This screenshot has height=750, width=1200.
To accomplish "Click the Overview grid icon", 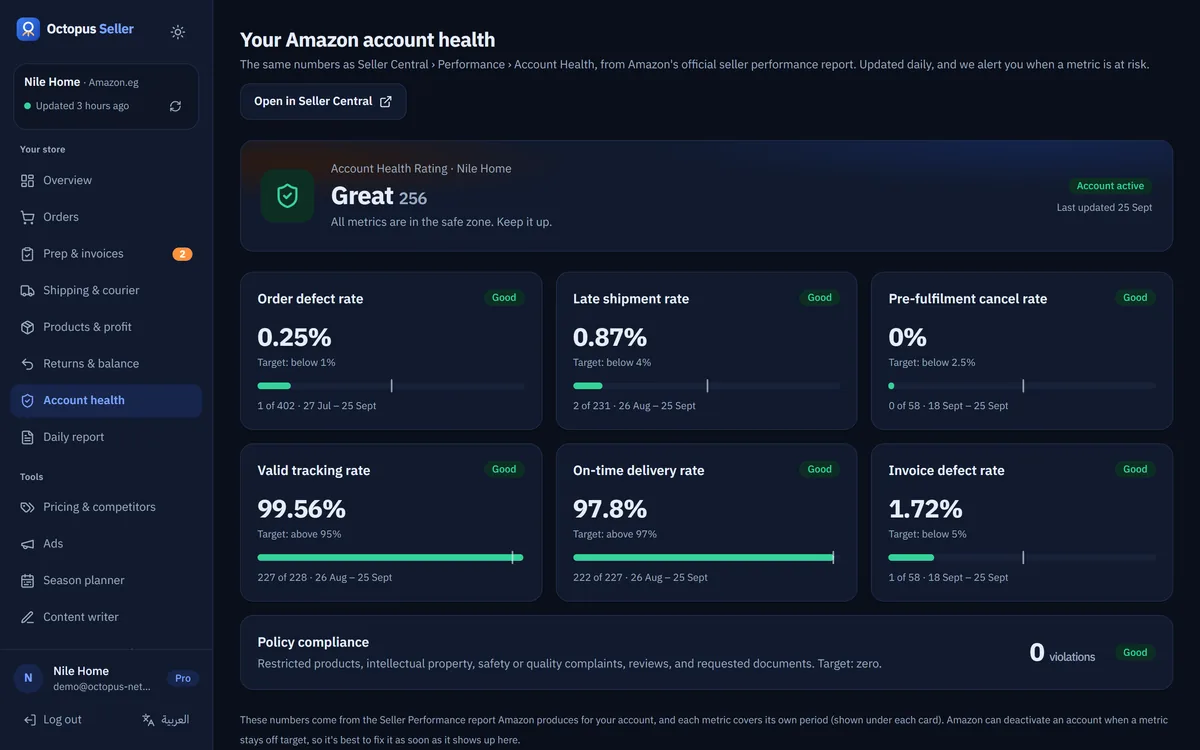I will (x=27, y=181).
